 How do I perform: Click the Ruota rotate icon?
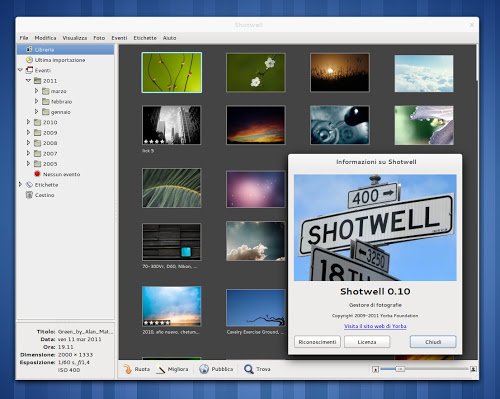128,369
